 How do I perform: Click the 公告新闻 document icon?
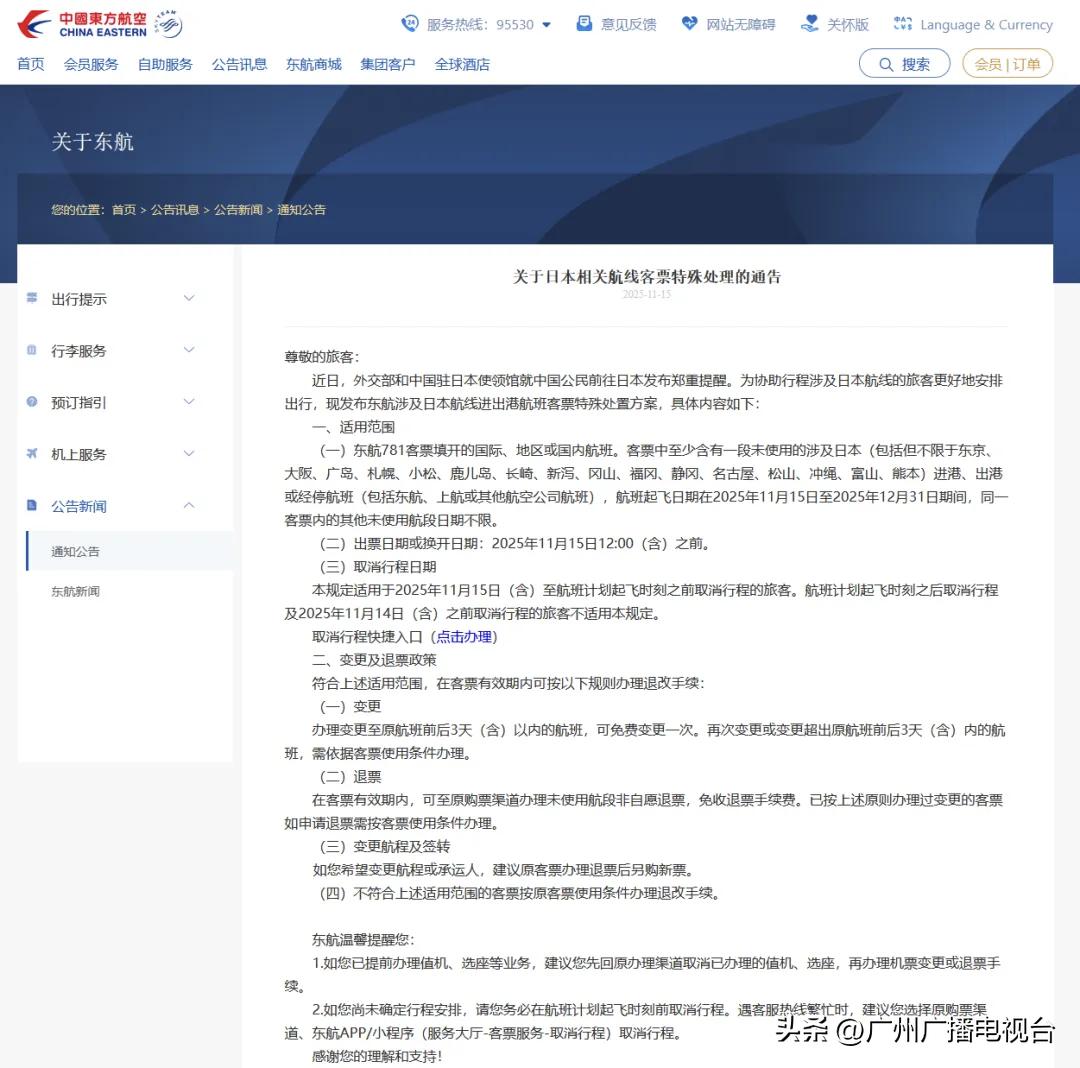(x=32, y=505)
